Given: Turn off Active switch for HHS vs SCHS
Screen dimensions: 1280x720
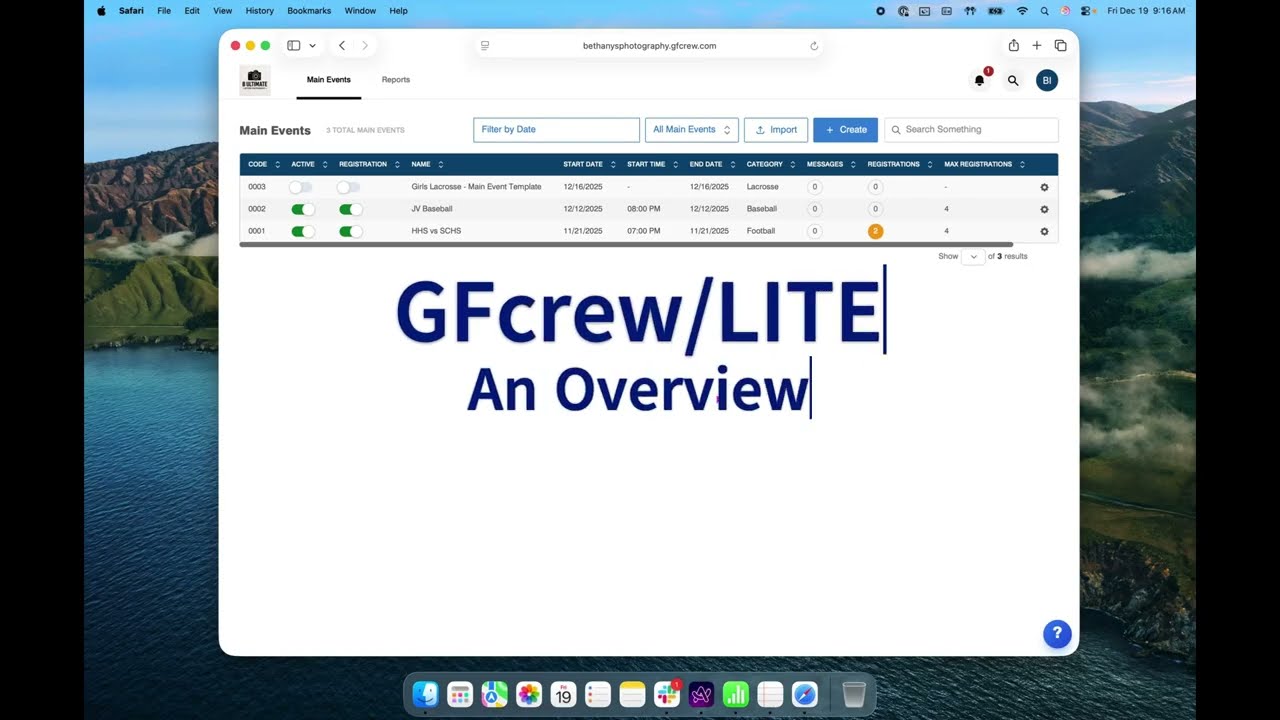Looking at the screenshot, I should [x=303, y=231].
